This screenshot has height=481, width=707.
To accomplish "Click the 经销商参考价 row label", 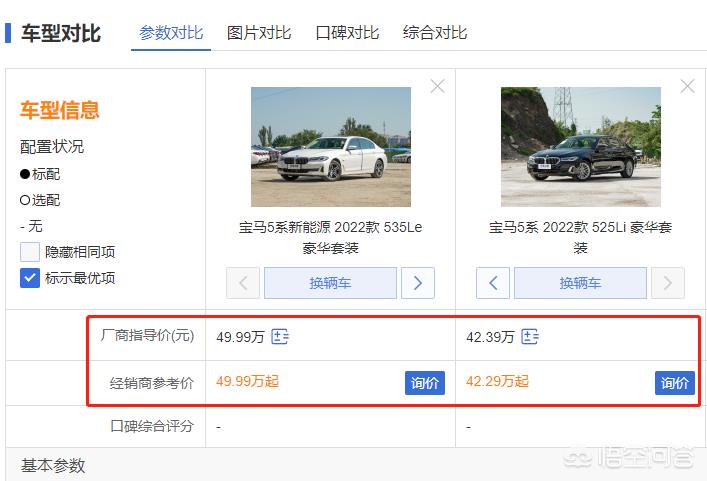I will (152, 383).
